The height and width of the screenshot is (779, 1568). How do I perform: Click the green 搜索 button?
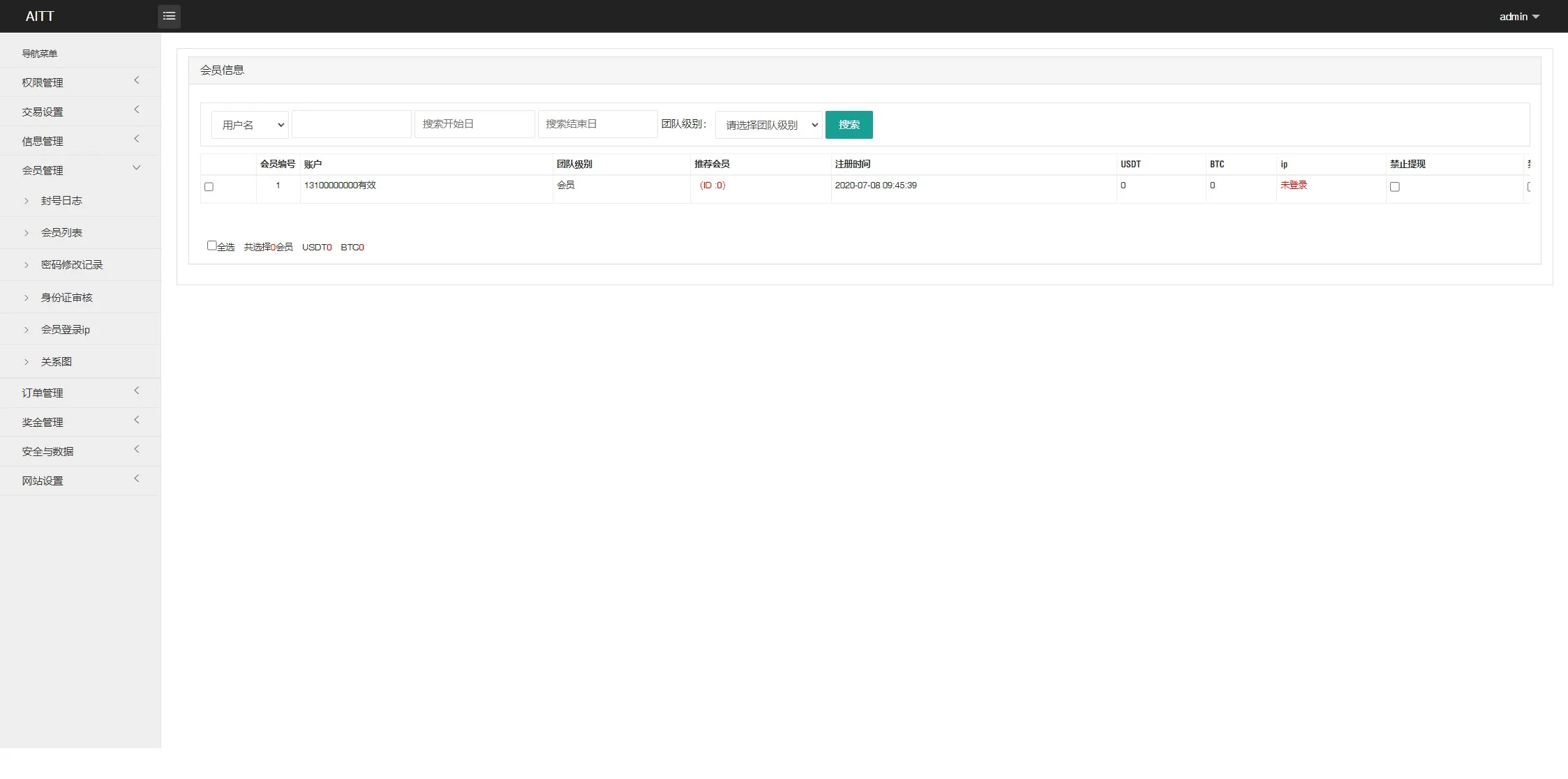point(849,125)
